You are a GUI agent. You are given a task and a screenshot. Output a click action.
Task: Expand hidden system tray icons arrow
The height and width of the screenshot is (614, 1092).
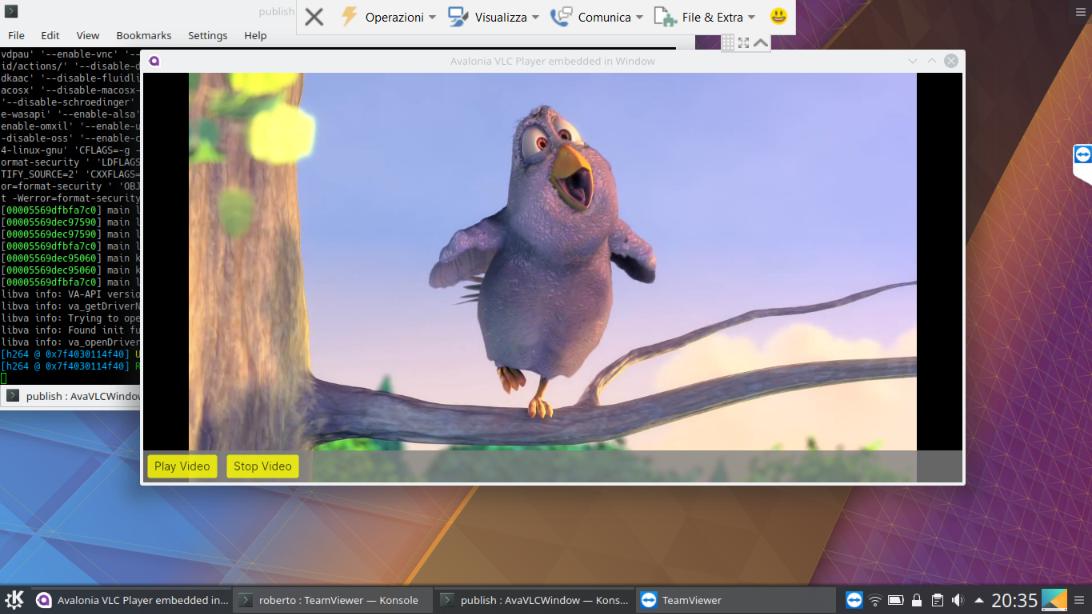click(978, 600)
